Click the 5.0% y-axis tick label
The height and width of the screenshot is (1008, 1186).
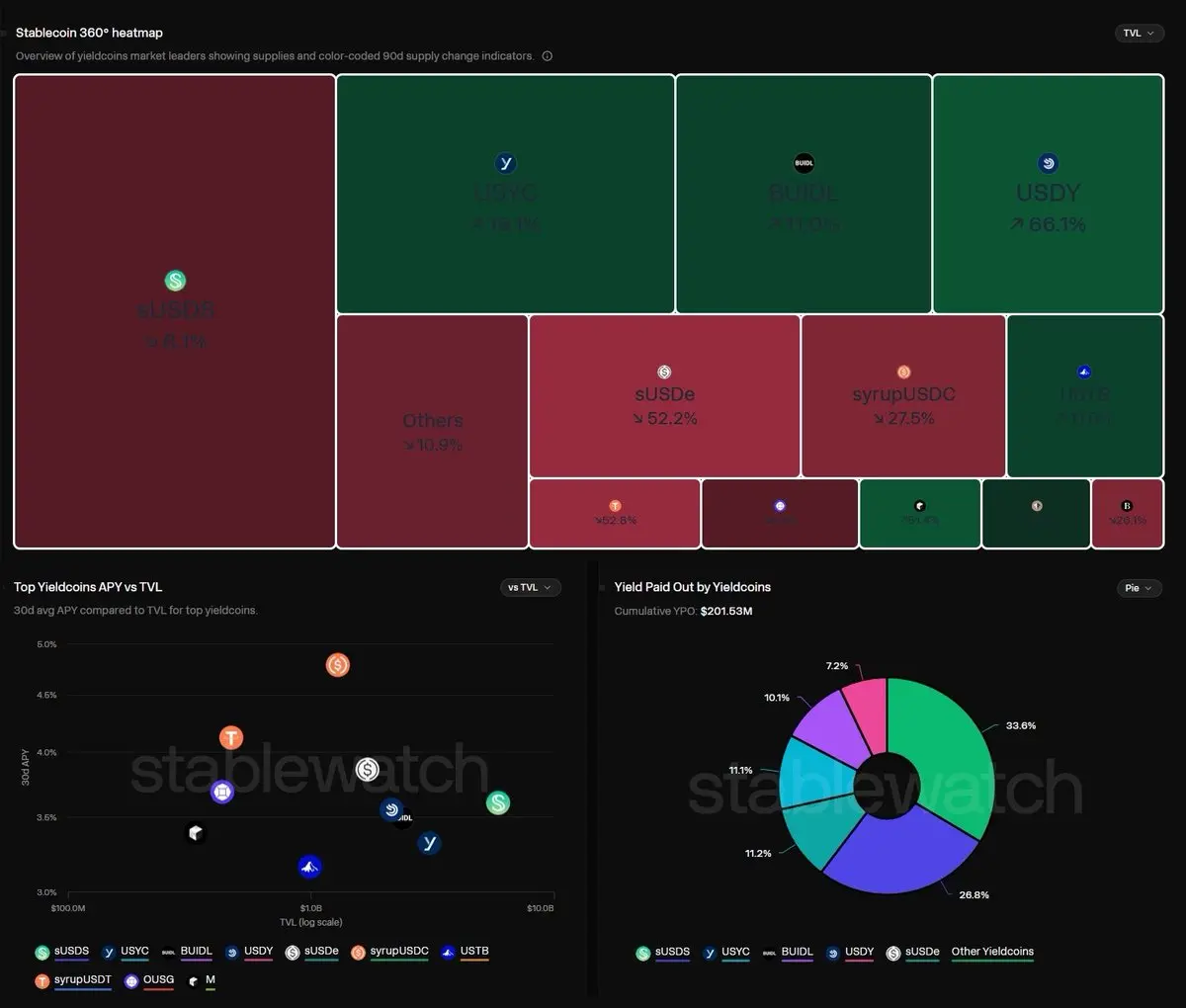click(x=46, y=644)
